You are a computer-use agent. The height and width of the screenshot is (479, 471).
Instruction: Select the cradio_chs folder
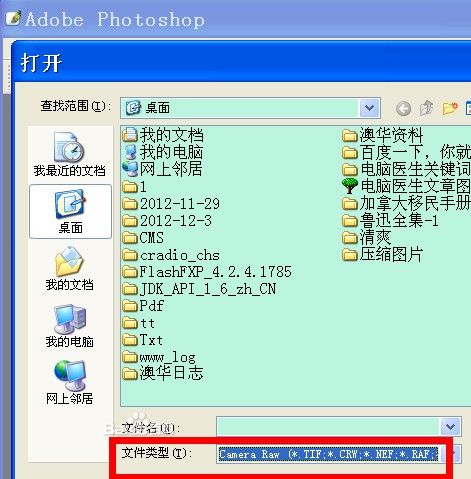171,255
